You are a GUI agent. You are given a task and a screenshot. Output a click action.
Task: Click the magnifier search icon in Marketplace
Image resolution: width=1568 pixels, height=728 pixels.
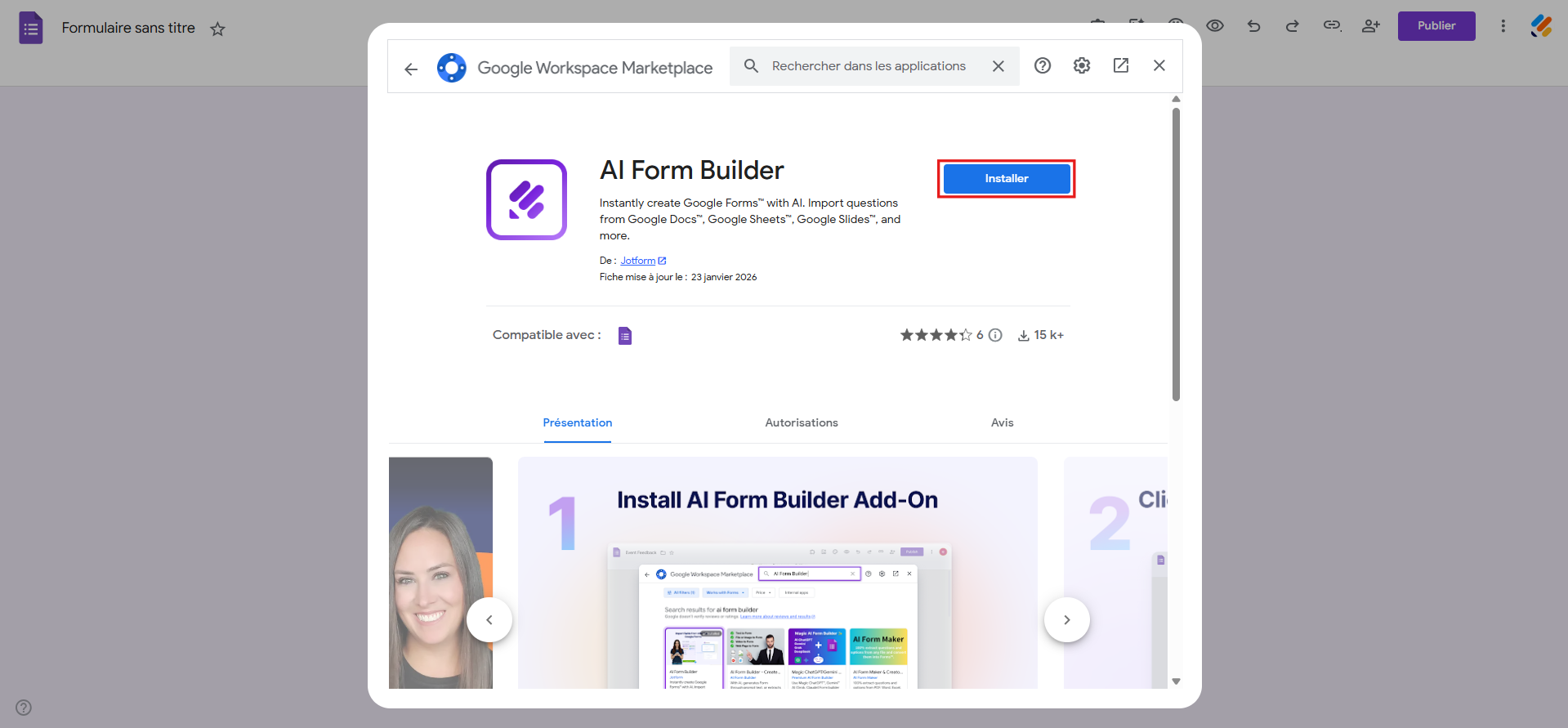click(x=751, y=66)
